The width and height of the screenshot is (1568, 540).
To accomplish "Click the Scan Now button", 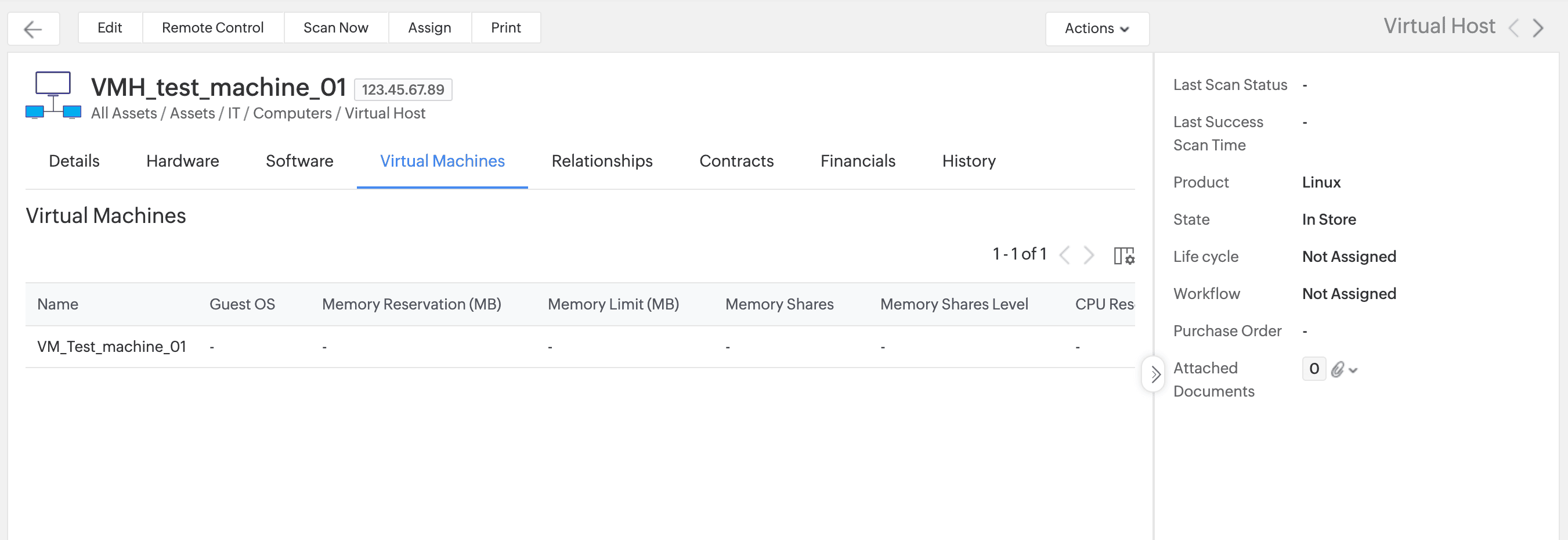I will 335,28.
